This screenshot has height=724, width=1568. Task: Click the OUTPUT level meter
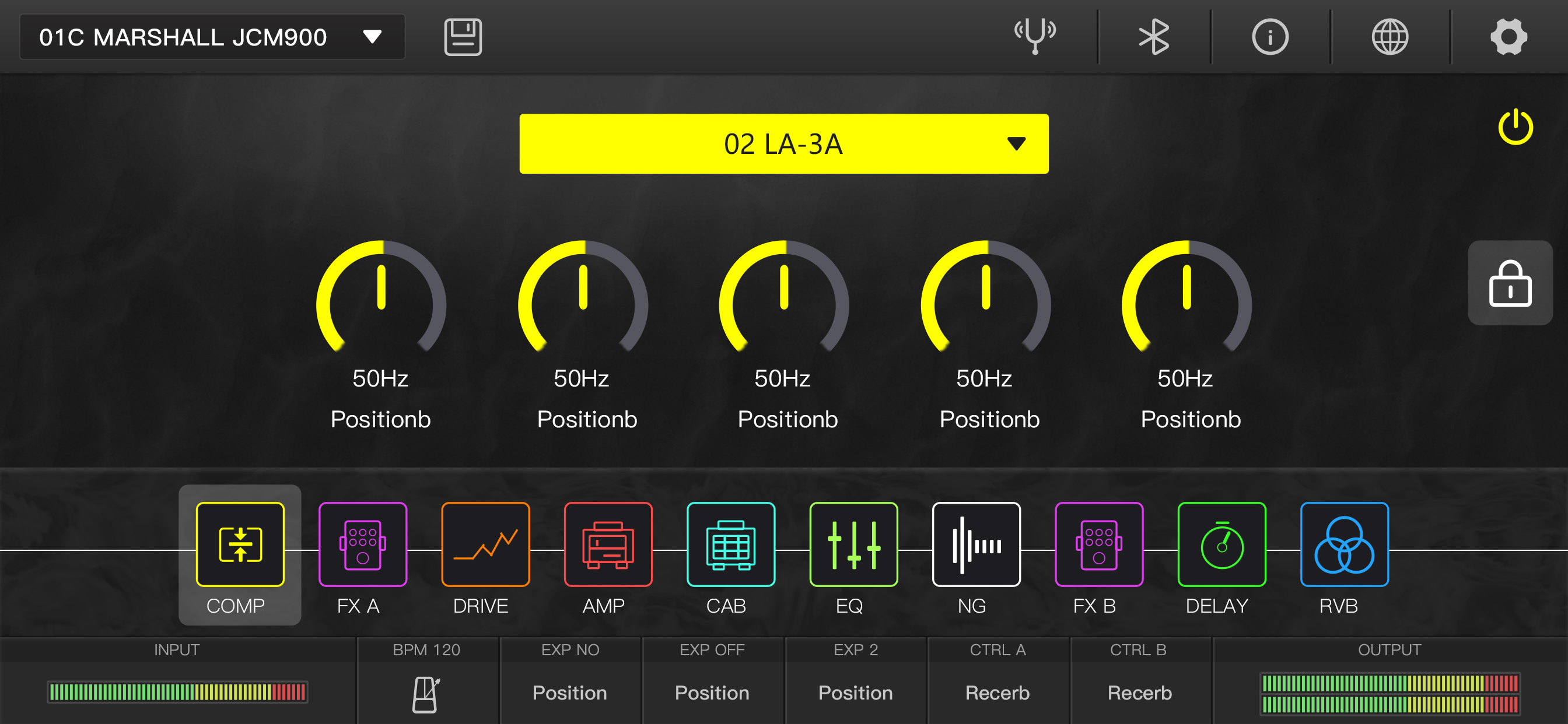pos(1390,694)
